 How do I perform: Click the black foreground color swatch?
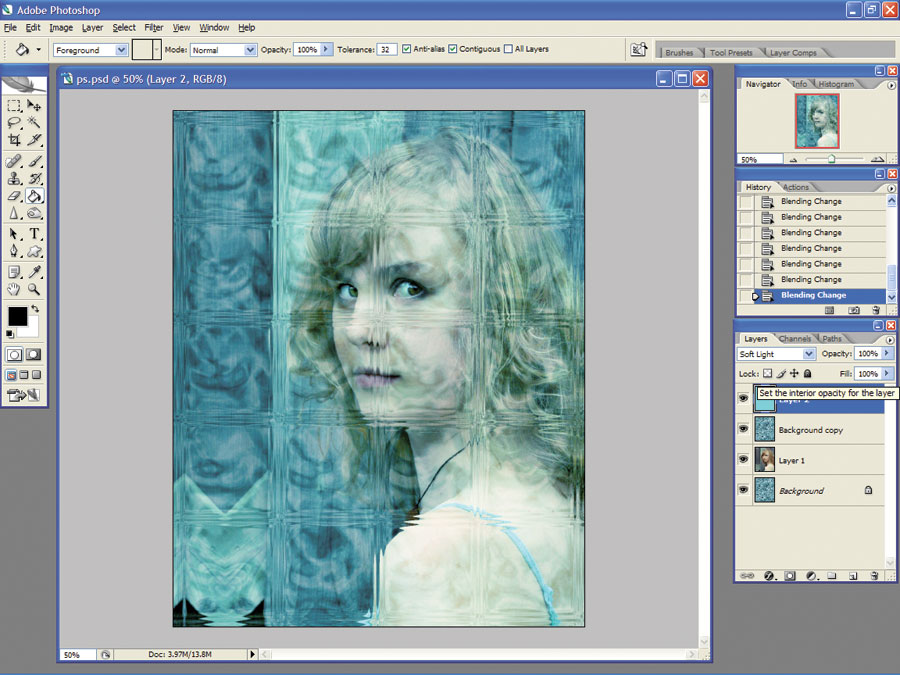point(17,316)
